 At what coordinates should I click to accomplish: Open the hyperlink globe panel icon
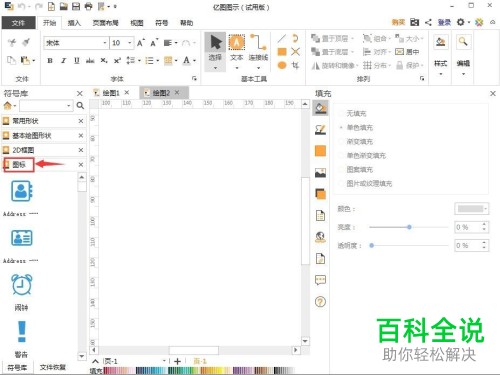click(320, 237)
